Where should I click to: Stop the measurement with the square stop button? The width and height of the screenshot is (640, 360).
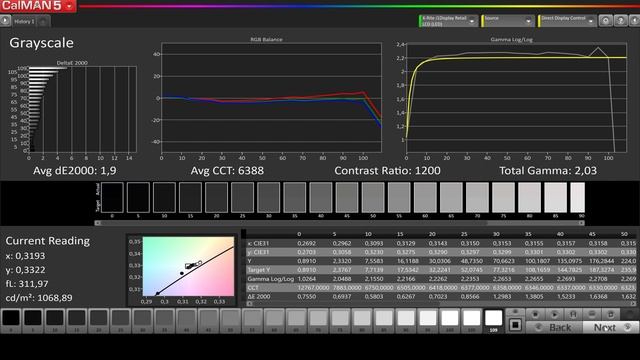[515, 325]
